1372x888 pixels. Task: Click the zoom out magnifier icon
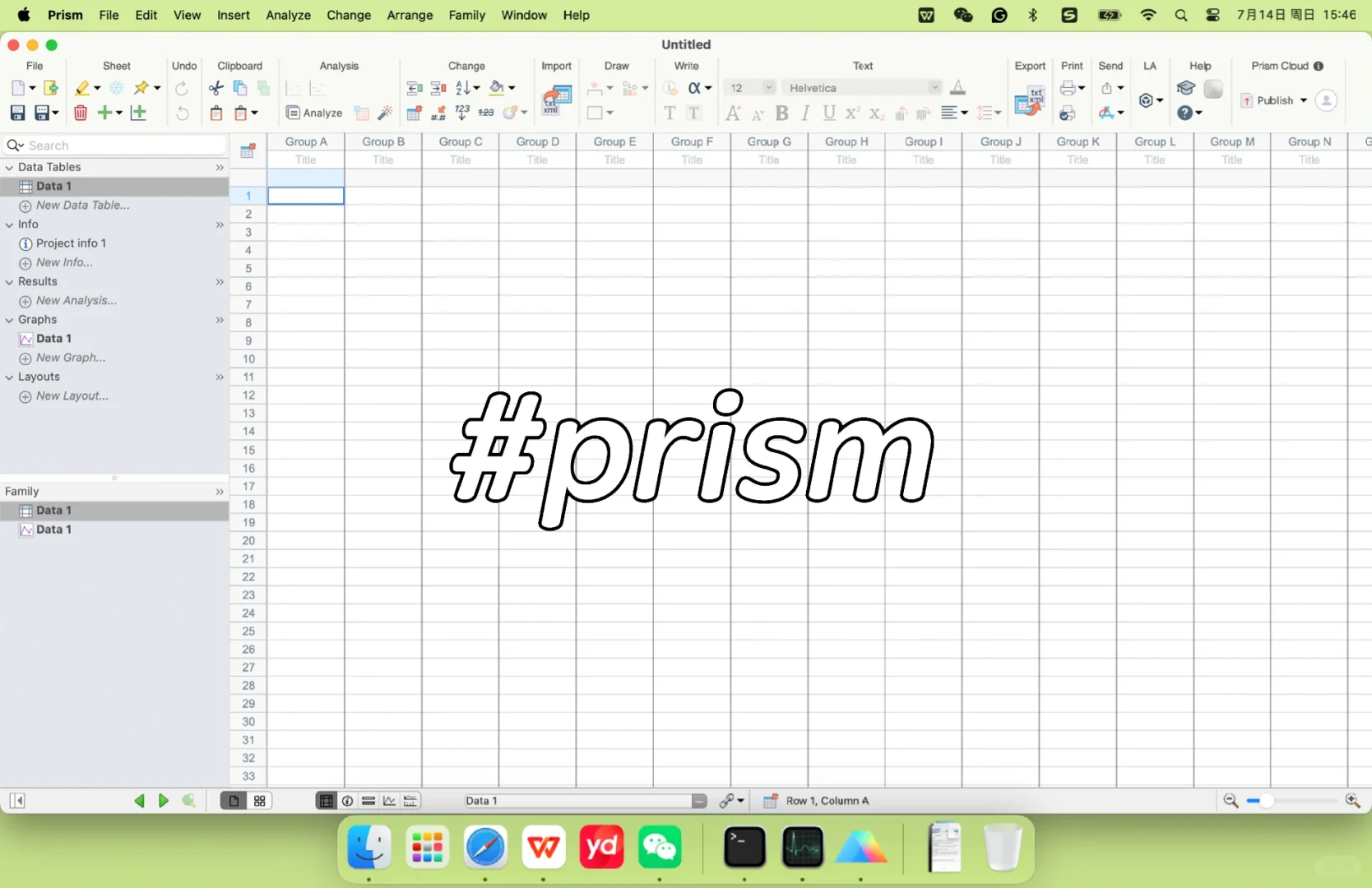click(x=1231, y=800)
